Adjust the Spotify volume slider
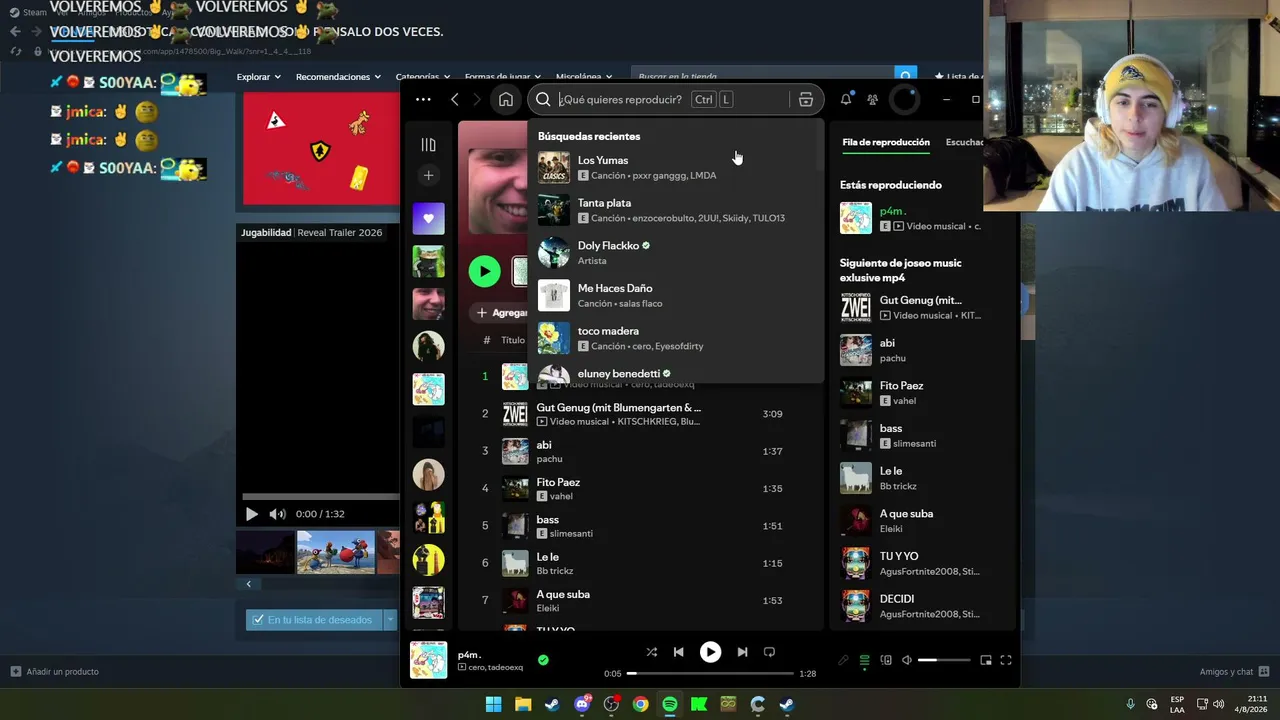Image resolution: width=1280 pixels, height=720 pixels. (x=945, y=660)
